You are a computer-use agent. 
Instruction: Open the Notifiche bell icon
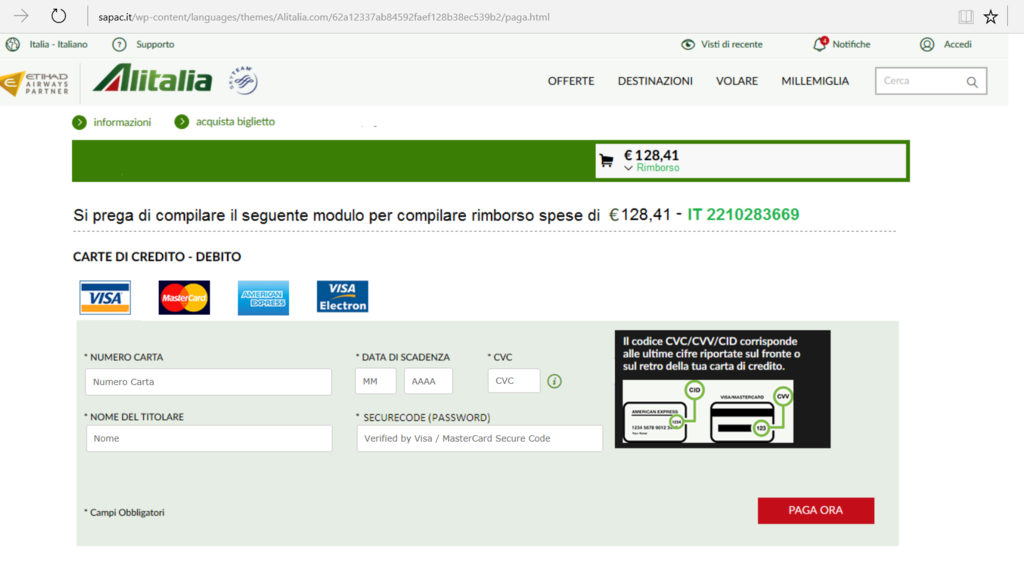(x=820, y=44)
